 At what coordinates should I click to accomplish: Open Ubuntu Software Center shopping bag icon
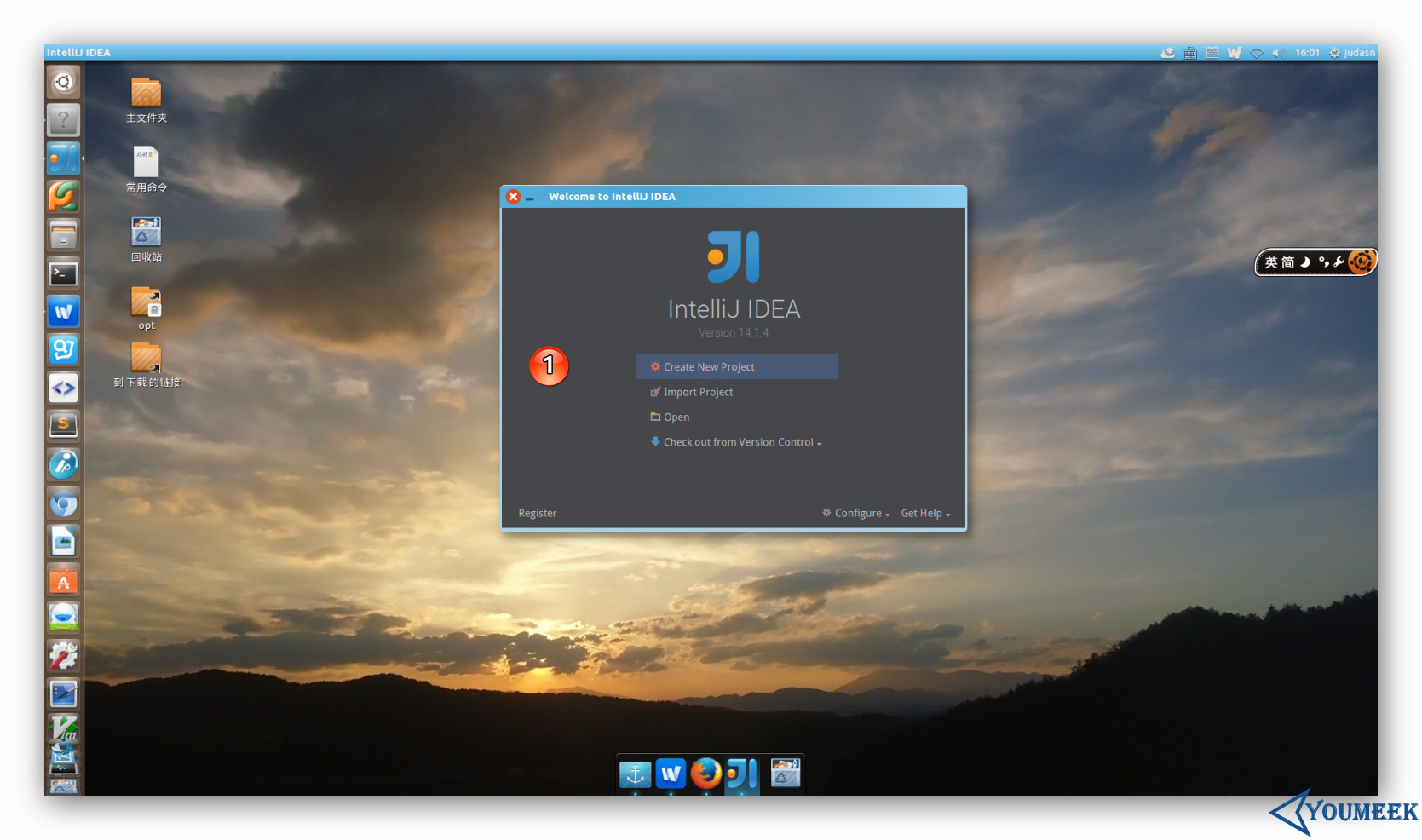pos(63,581)
